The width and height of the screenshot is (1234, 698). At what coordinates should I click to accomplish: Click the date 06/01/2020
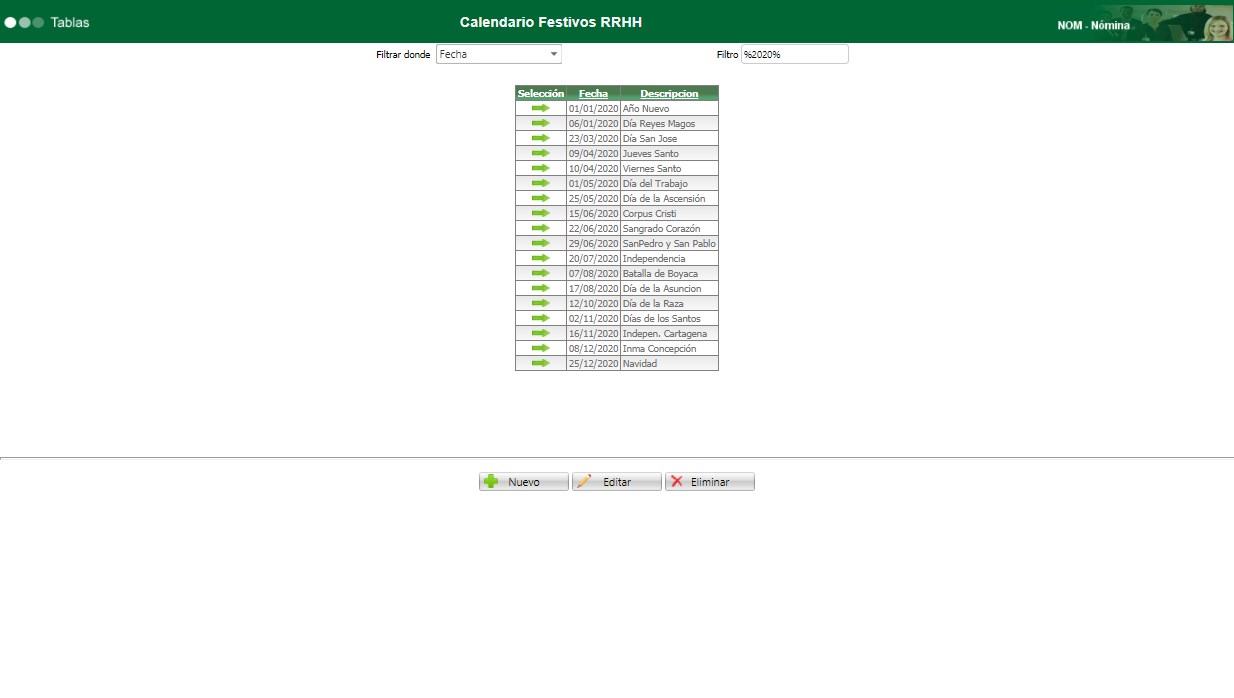593,123
